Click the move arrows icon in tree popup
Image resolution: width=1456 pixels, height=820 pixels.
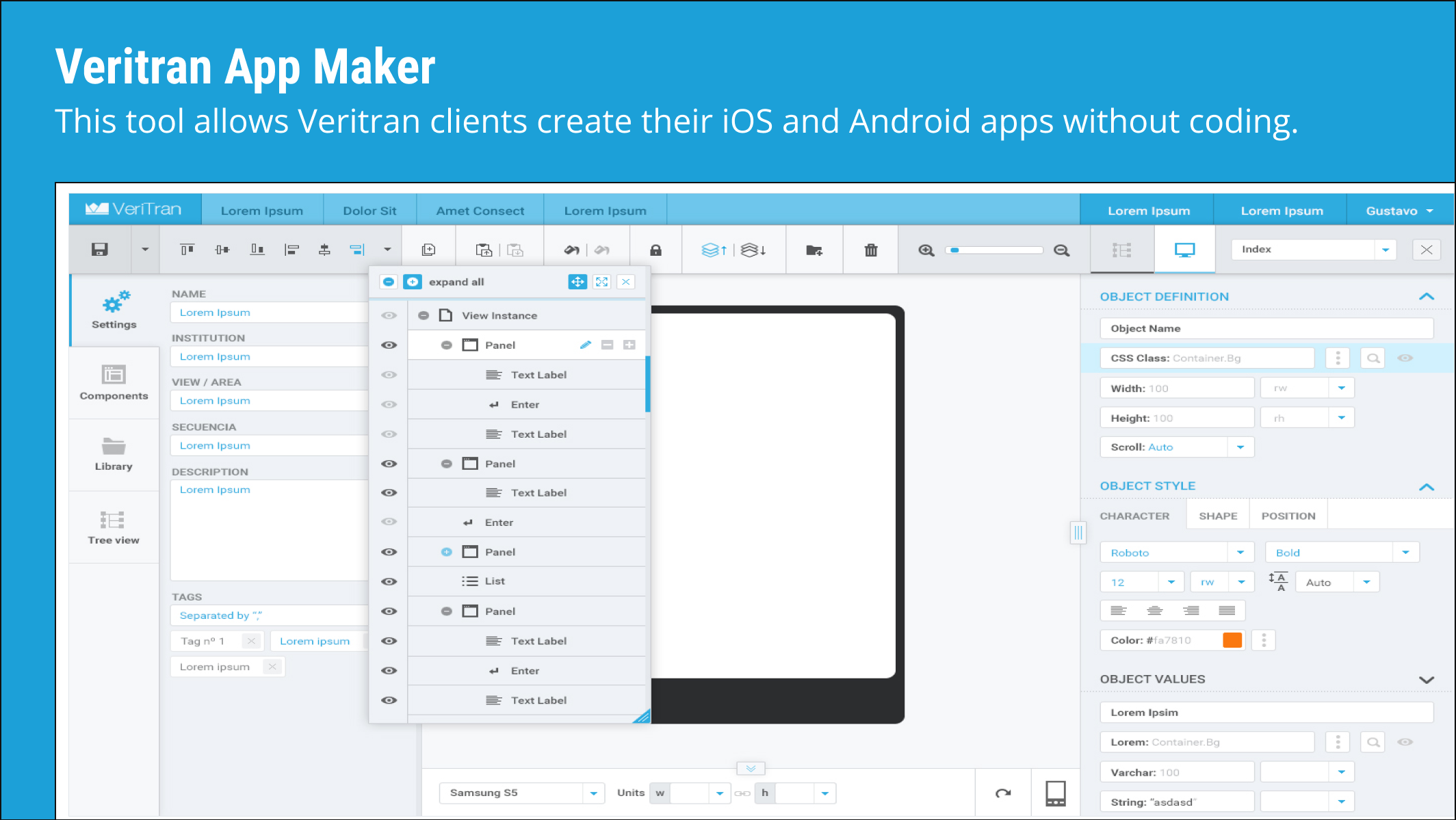click(577, 282)
